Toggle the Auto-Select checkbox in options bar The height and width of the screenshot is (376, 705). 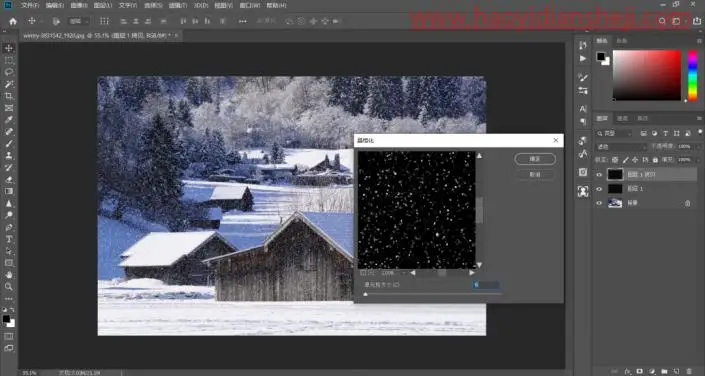pyautogui.click(x=56, y=21)
